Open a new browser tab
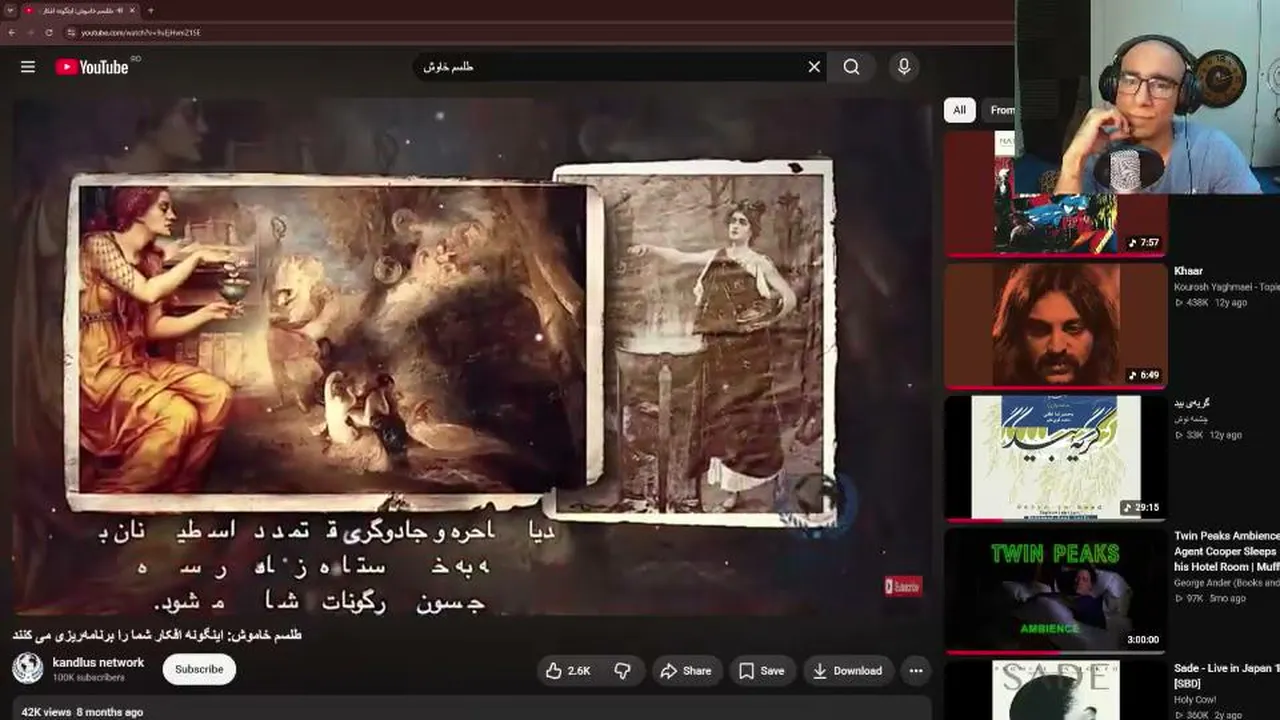1280x720 pixels. (150, 11)
